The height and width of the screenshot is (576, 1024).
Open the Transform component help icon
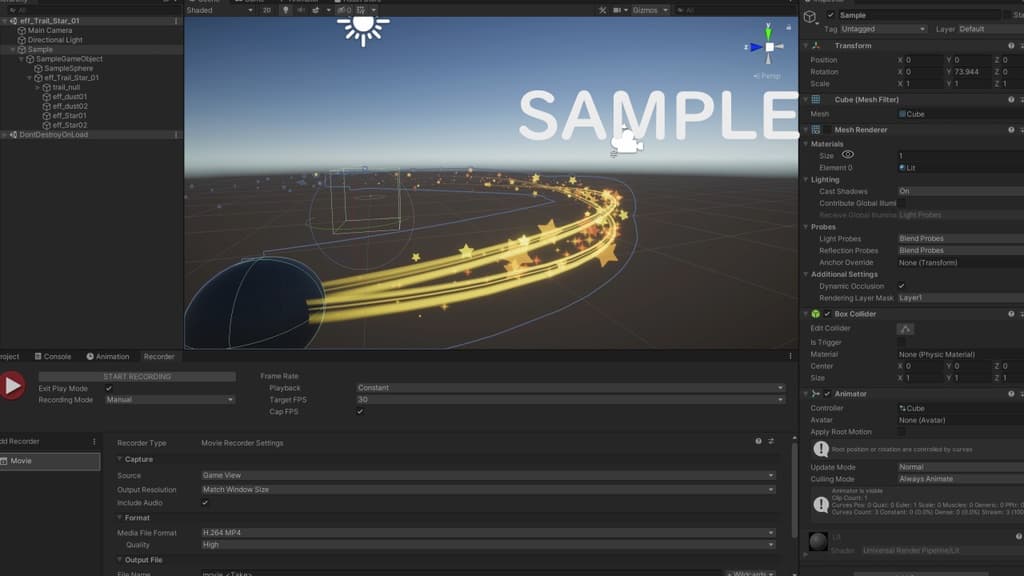pyautogui.click(x=1011, y=46)
